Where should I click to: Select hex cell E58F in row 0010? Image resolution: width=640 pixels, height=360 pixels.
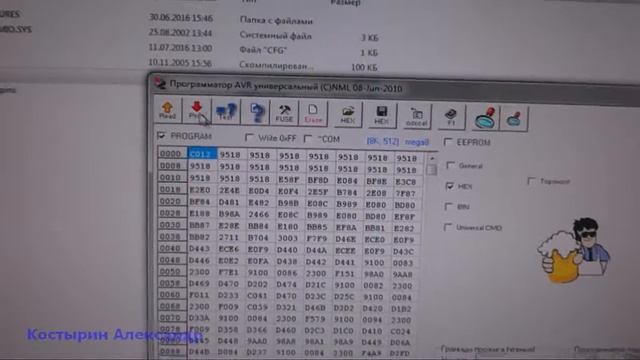pyautogui.click(x=288, y=180)
